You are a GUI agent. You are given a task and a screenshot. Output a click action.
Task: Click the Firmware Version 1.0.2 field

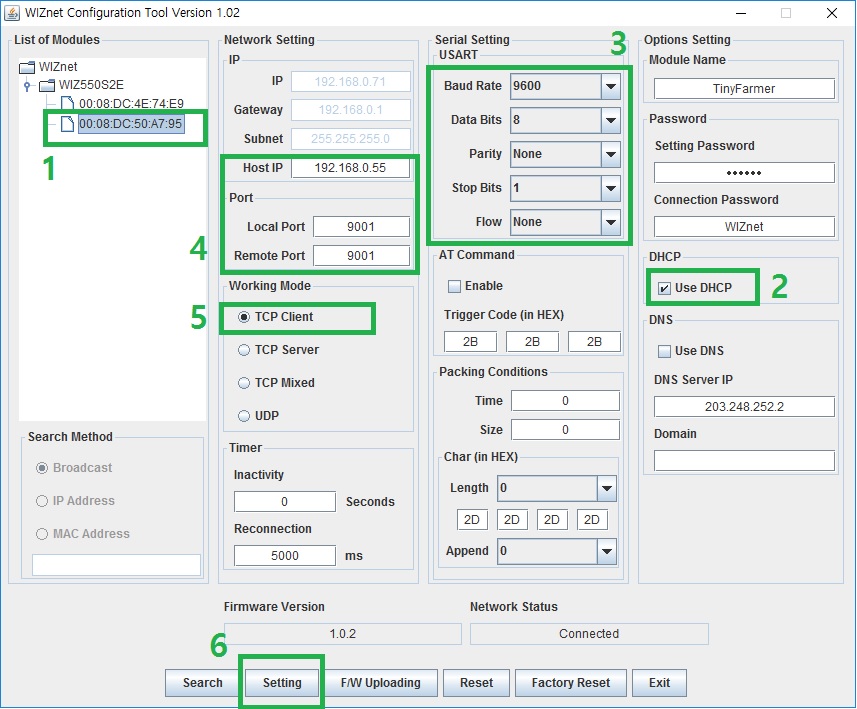343,634
